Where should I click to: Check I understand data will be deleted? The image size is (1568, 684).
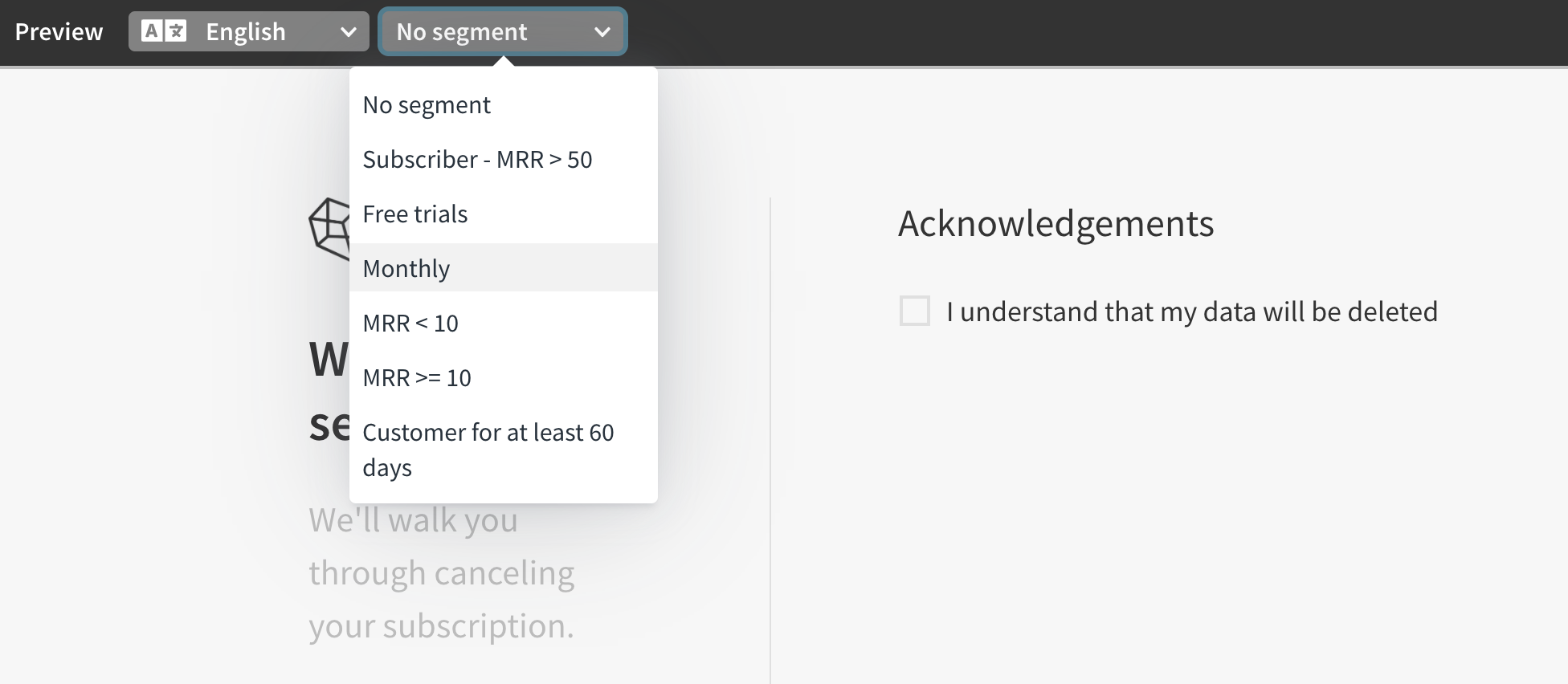[x=915, y=311]
